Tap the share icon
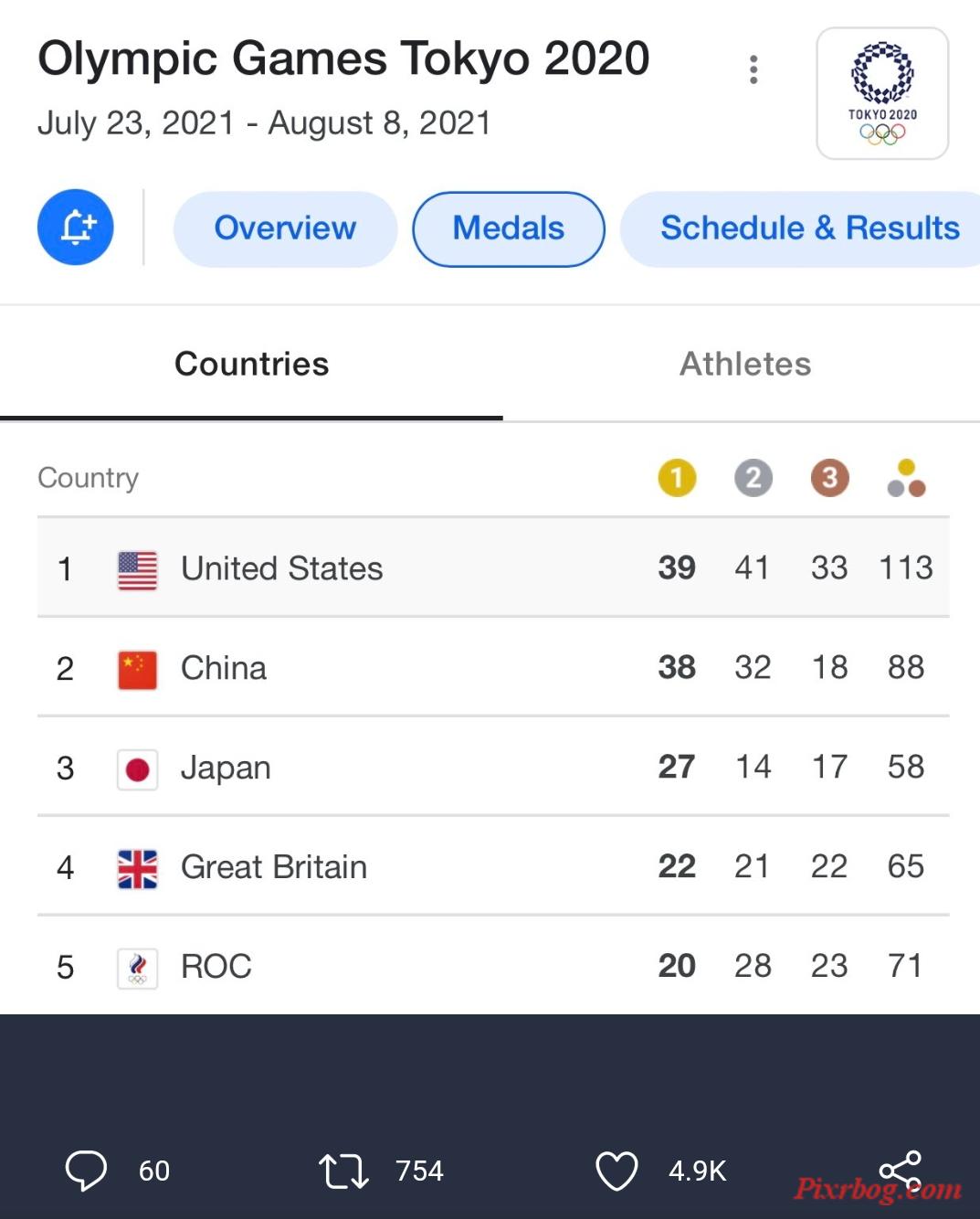This screenshot has height=1219, width=980. [x=900, y=1171]
